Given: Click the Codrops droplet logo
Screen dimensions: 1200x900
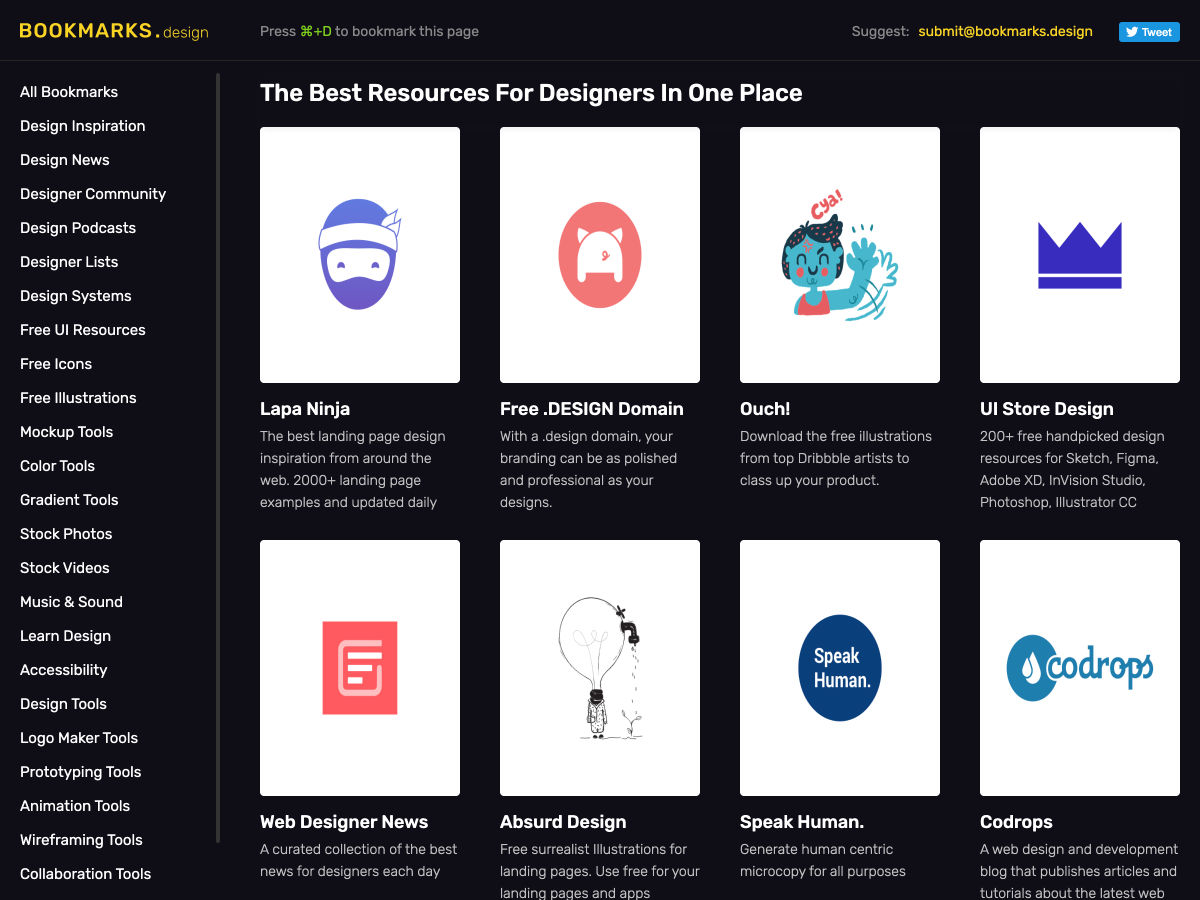Looking at the screenshot, I should (x=1079, y=667).
